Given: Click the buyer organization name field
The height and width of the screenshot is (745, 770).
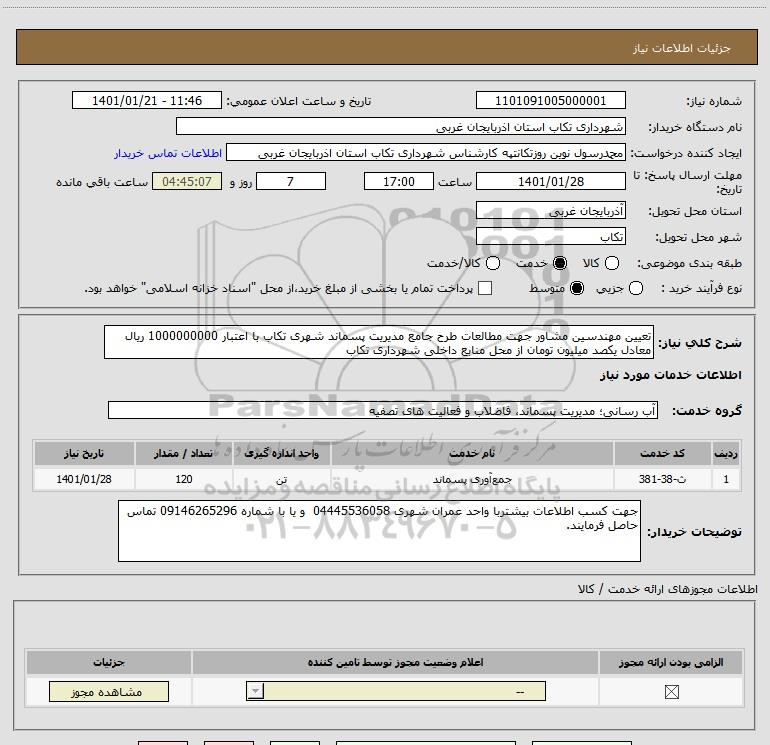Looking at the screenshot, I should [x=401, y=126].
